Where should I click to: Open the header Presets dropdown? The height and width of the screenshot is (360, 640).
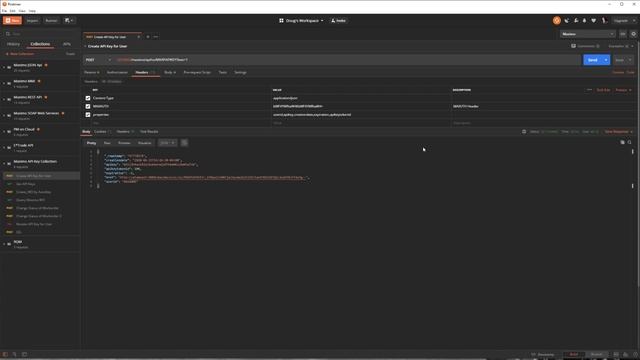click(623, 90)
